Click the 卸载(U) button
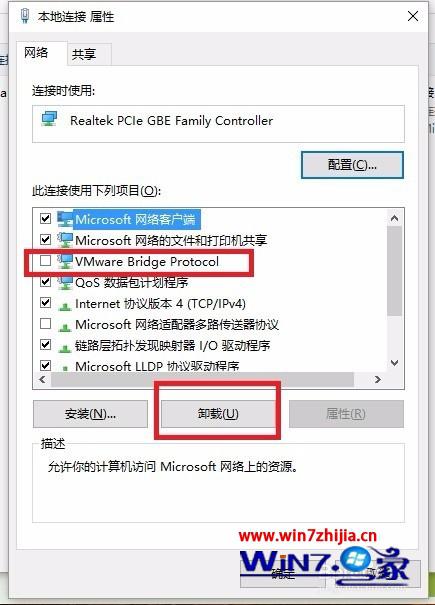 [x=218, y=414]
